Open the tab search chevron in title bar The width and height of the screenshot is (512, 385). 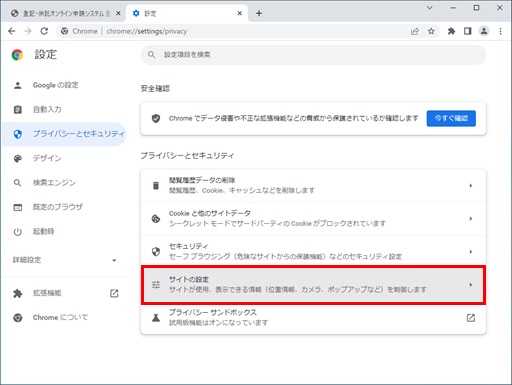click(430, 8)
